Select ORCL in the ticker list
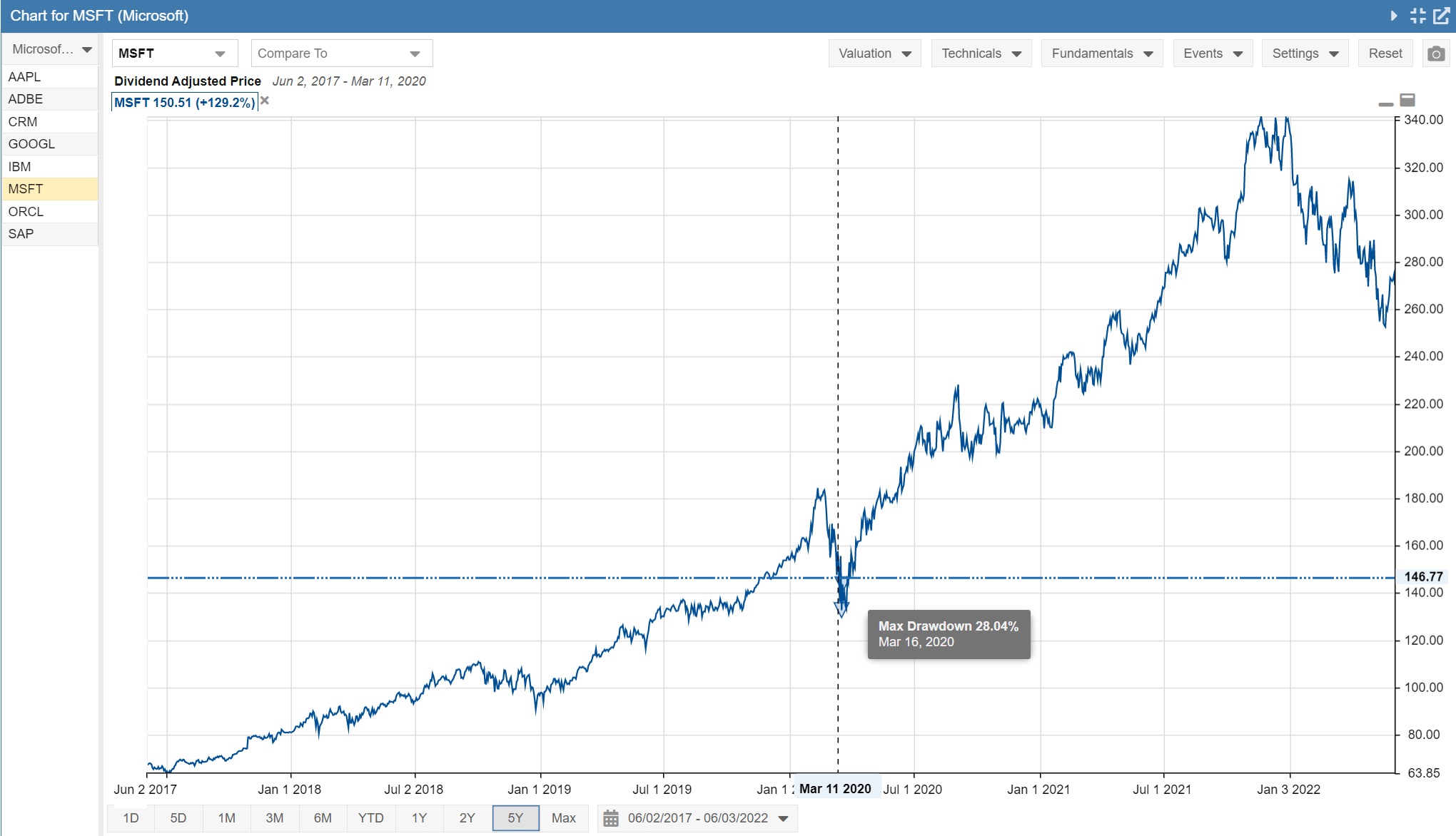 (x=50, y=212)
